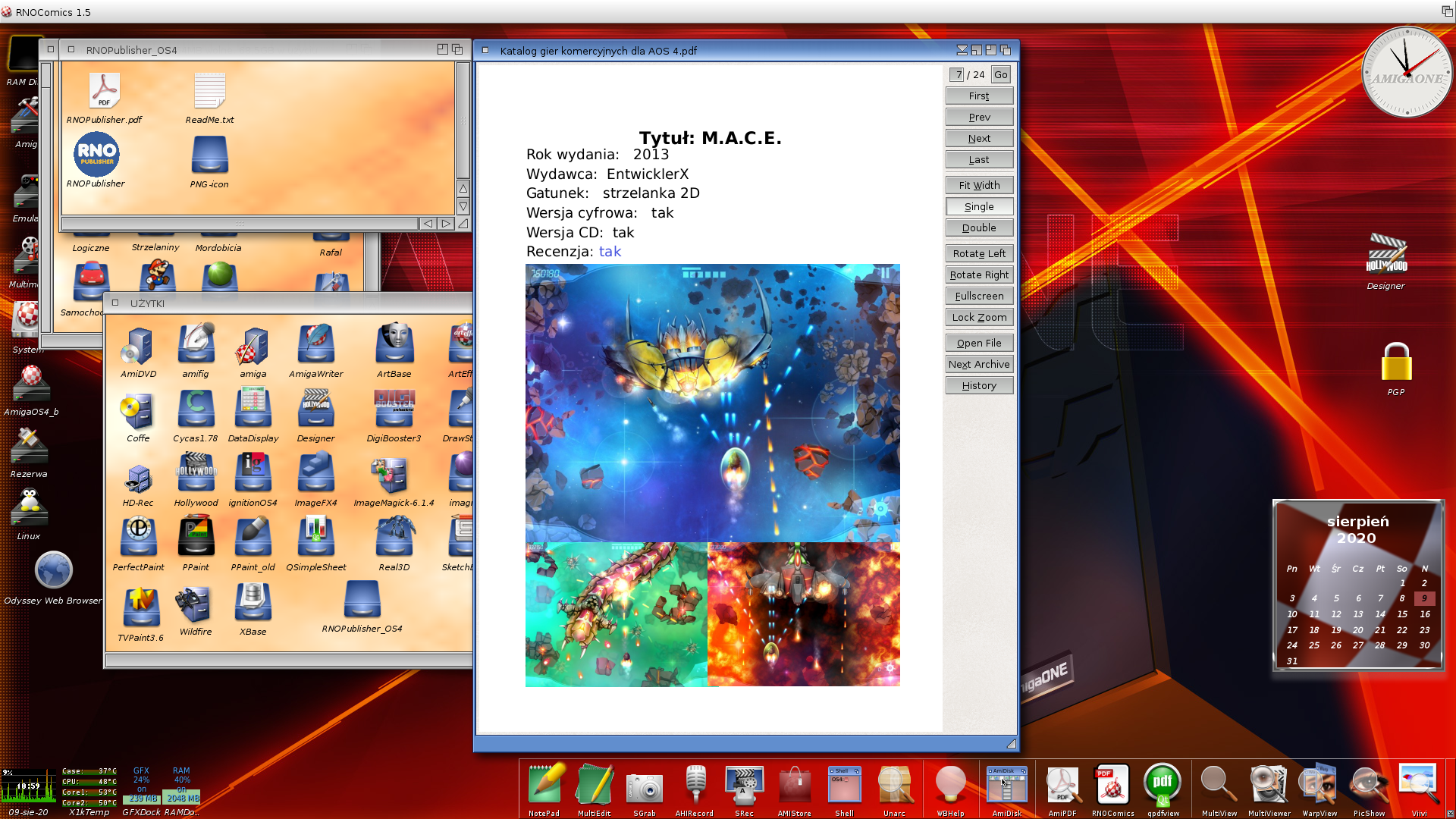Select Wildfire icon in UŻYTKI window
The image size is (1456, 819).
pos(196,604)
